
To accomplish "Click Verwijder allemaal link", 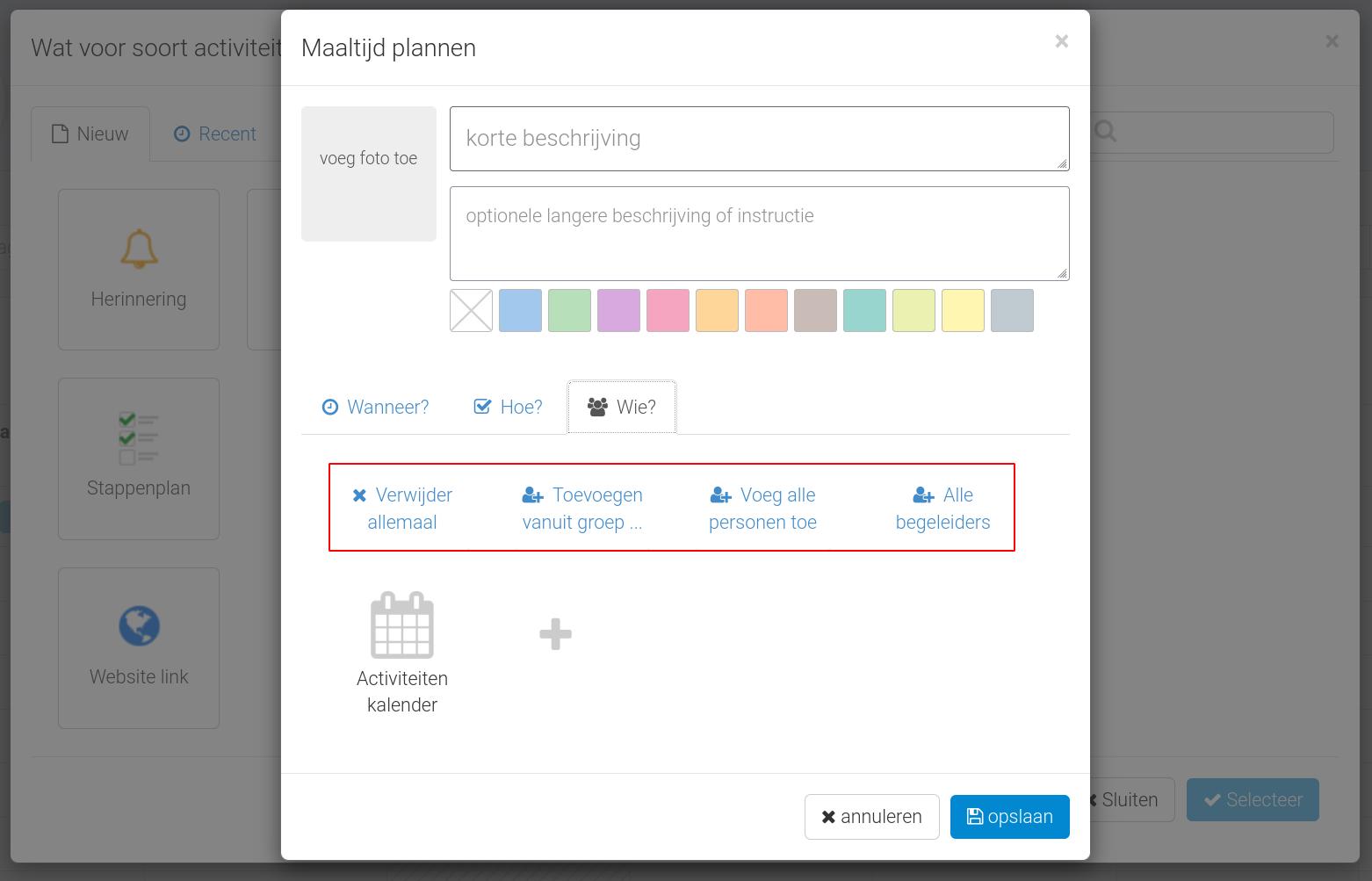I will pyautogui.click(x=402, y=508).
